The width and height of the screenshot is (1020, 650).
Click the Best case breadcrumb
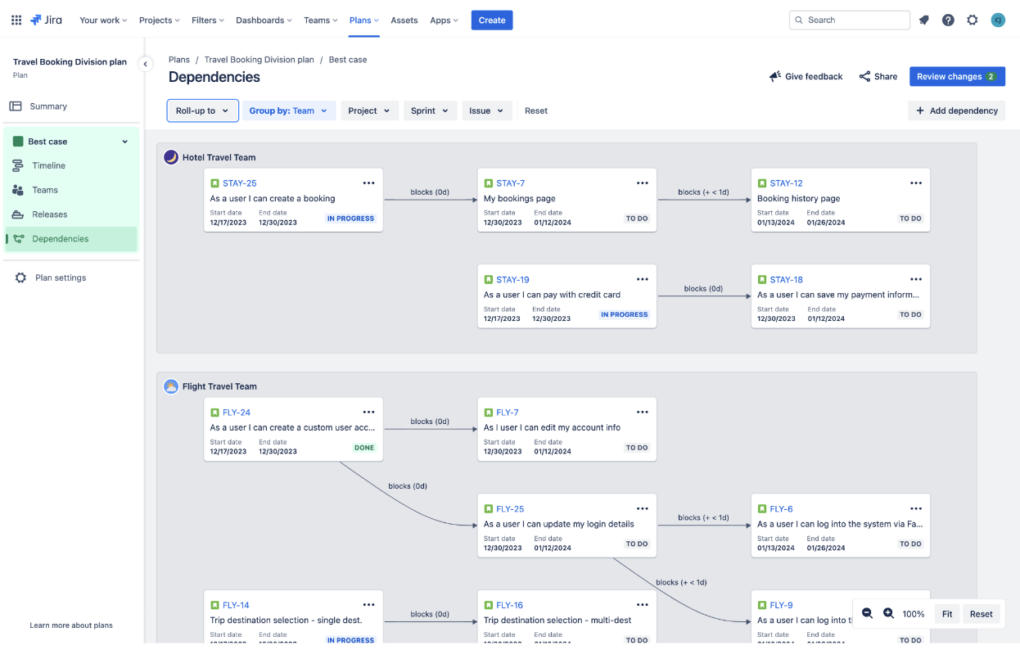(347, 59)
